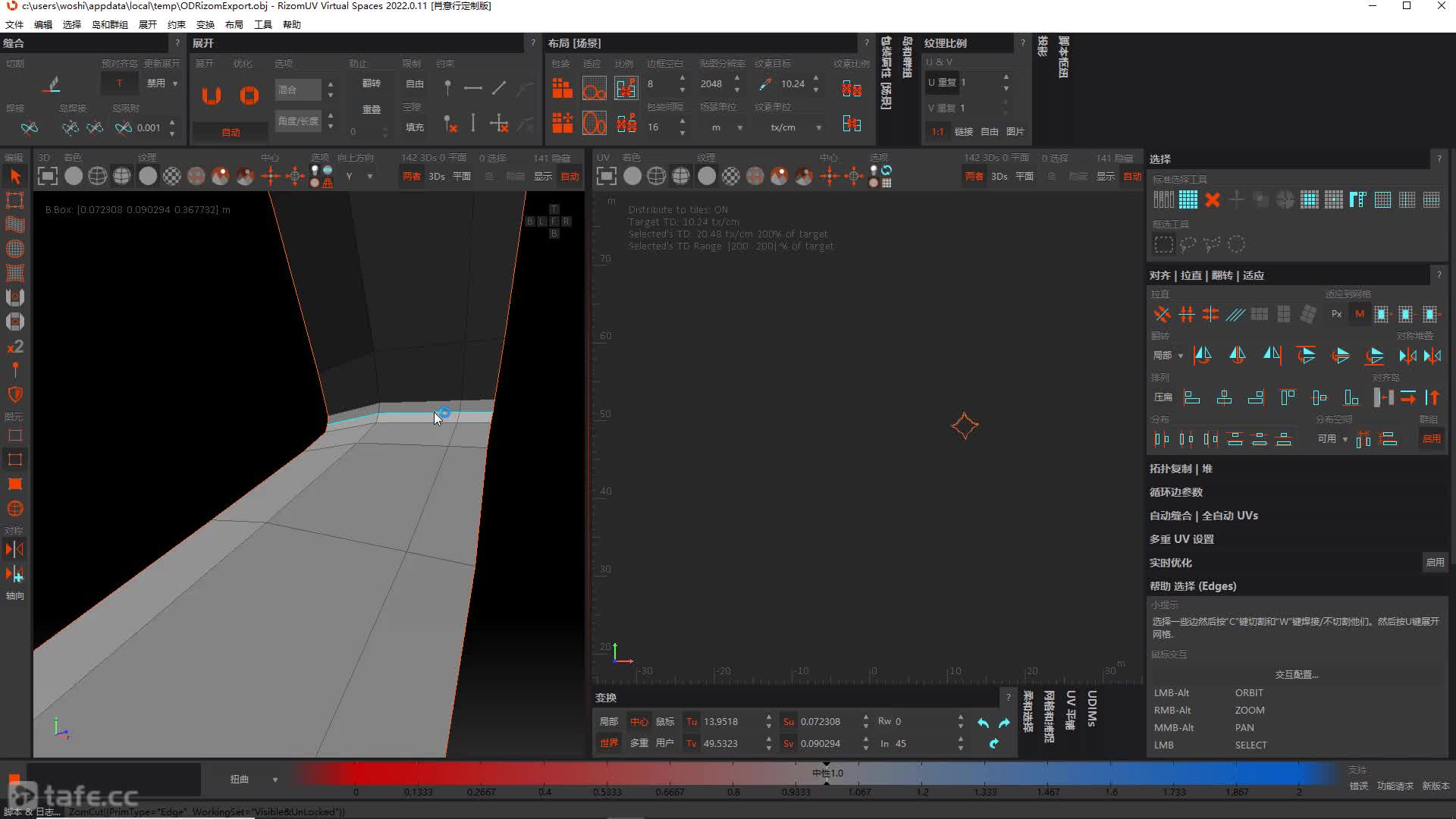Select the circular paint selection tool

1236,244
